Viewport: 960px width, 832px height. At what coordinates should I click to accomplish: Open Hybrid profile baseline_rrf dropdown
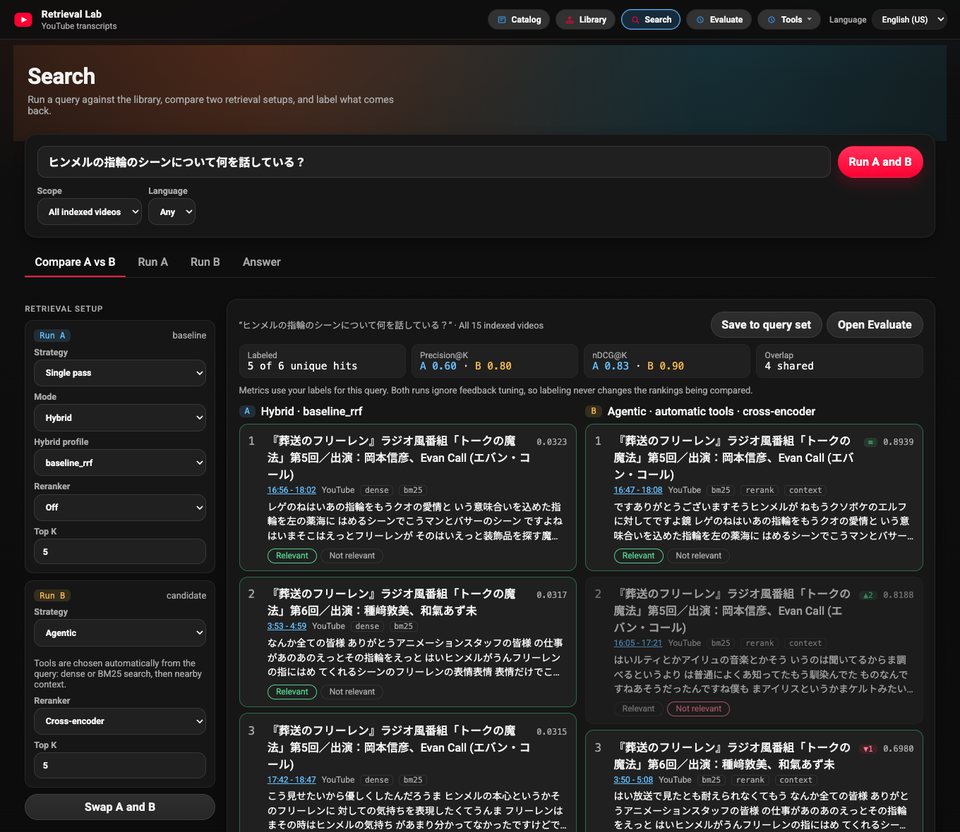click(120, 463)
